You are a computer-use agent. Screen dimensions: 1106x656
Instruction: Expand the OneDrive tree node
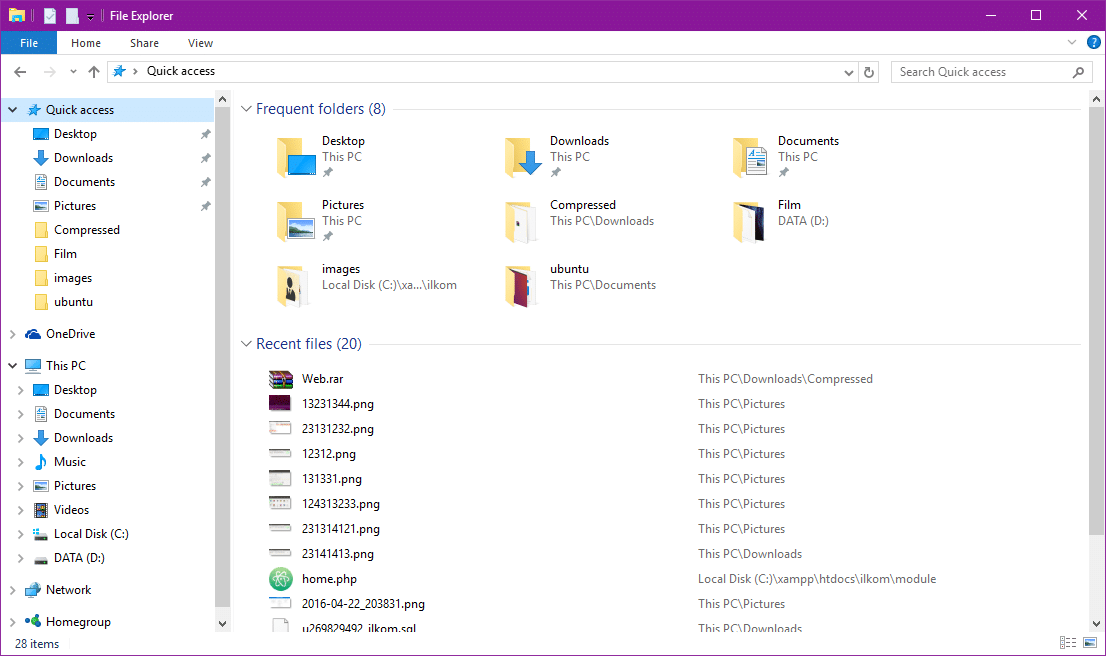click(x=13, y=334)
